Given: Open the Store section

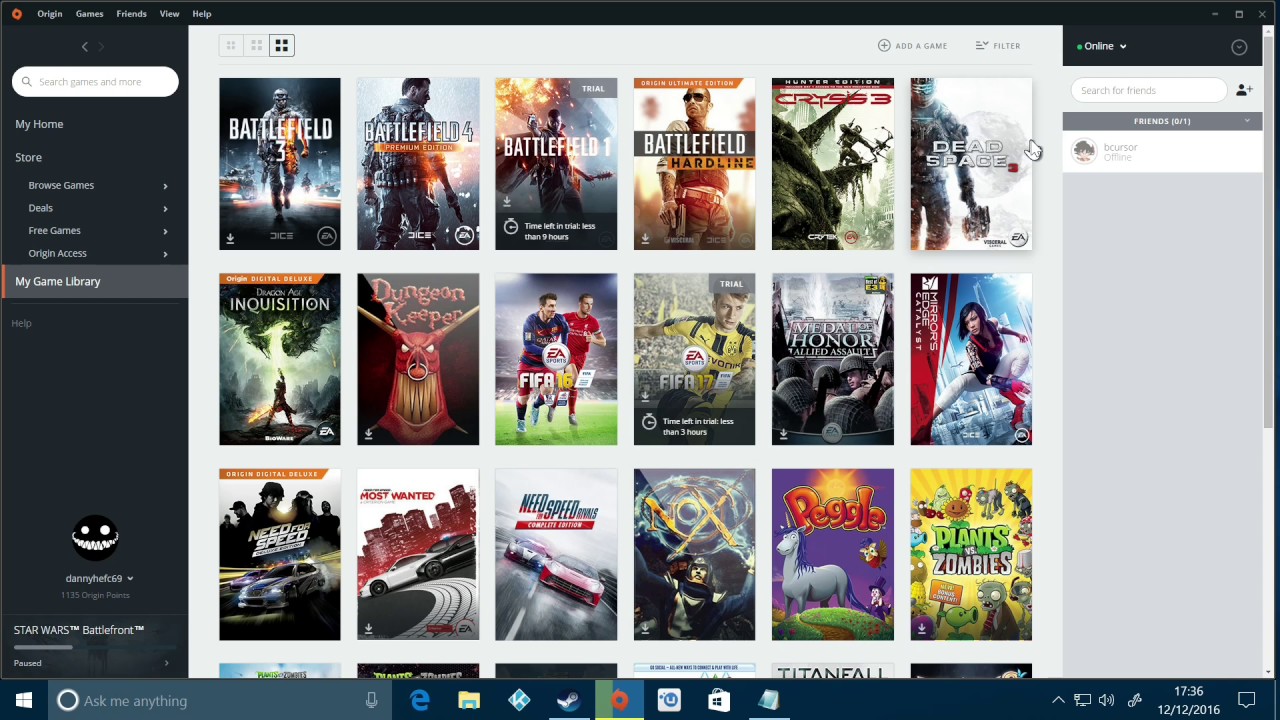Looking at the screenshot, I should tap(28, 157).
